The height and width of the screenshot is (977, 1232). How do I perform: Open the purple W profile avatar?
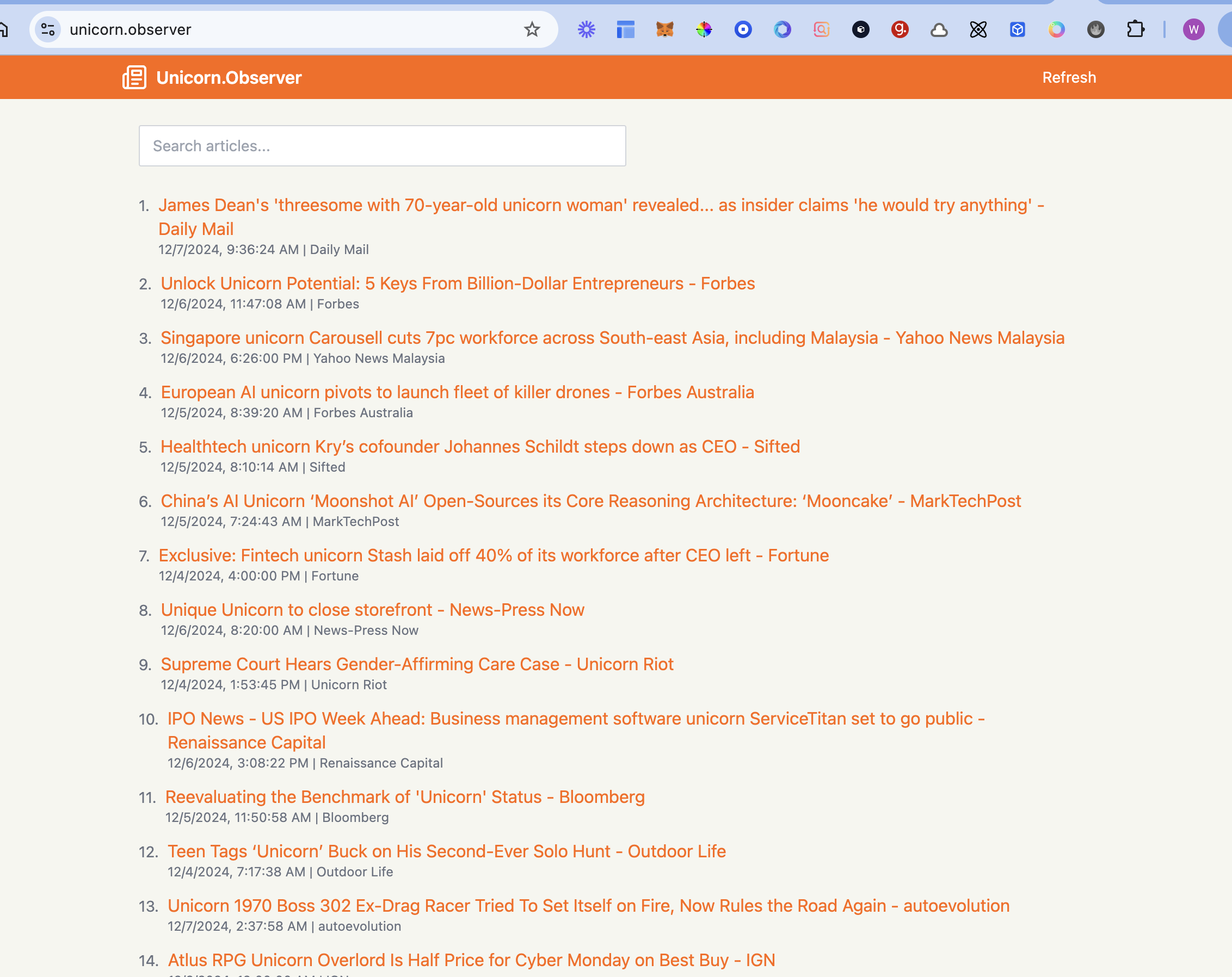[1193, 29]
